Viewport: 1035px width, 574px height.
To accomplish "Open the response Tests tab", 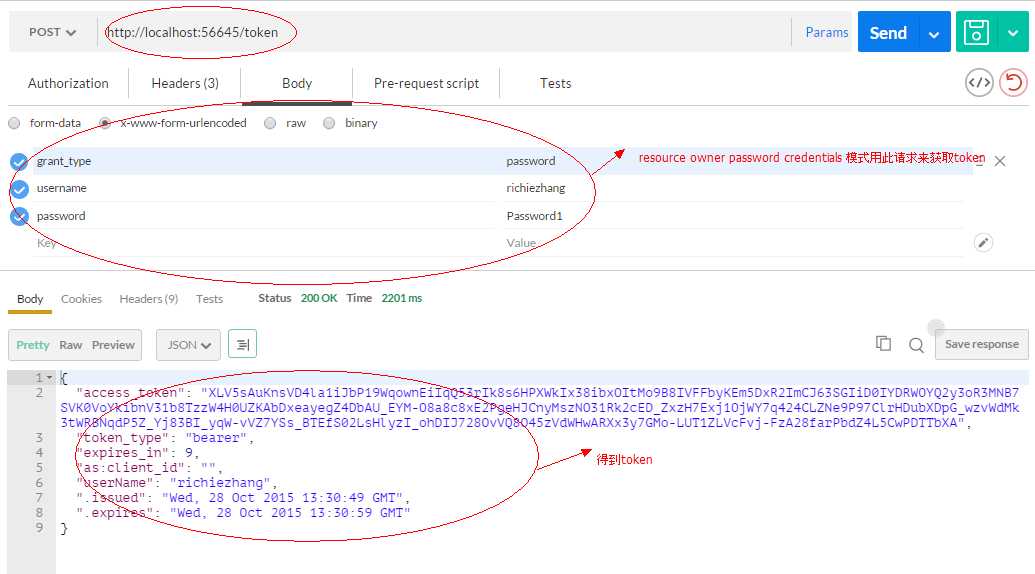I will pyautogui.click(x=209, y=299).
